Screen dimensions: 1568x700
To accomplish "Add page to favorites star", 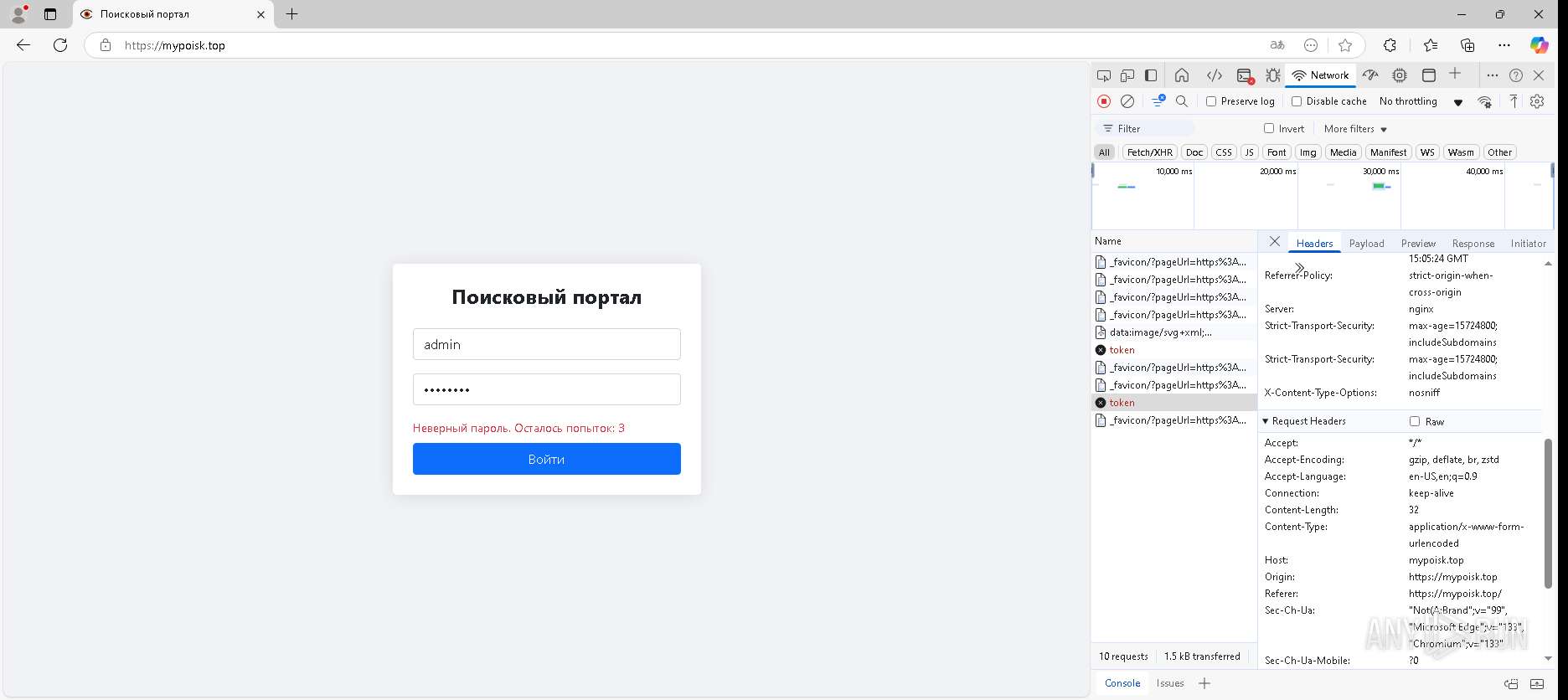I will coord(1345,45).
